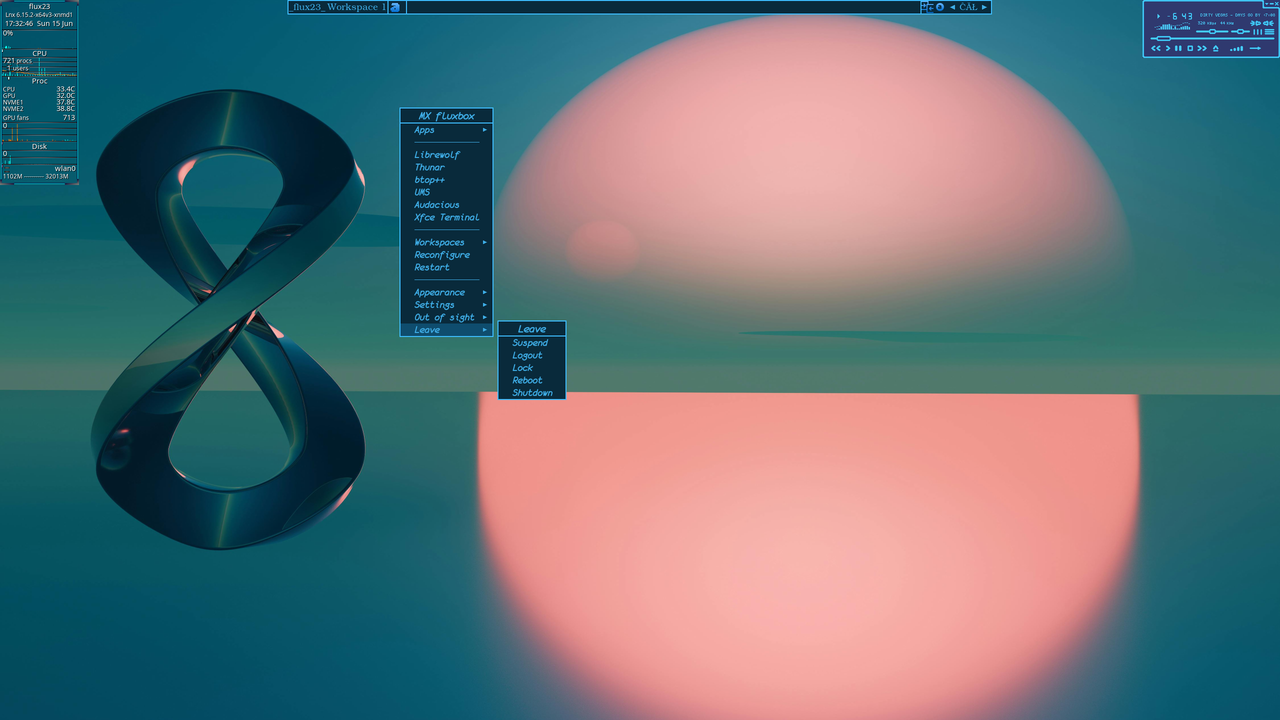Click the MX fluxbox menu title

tap(446, 116)
